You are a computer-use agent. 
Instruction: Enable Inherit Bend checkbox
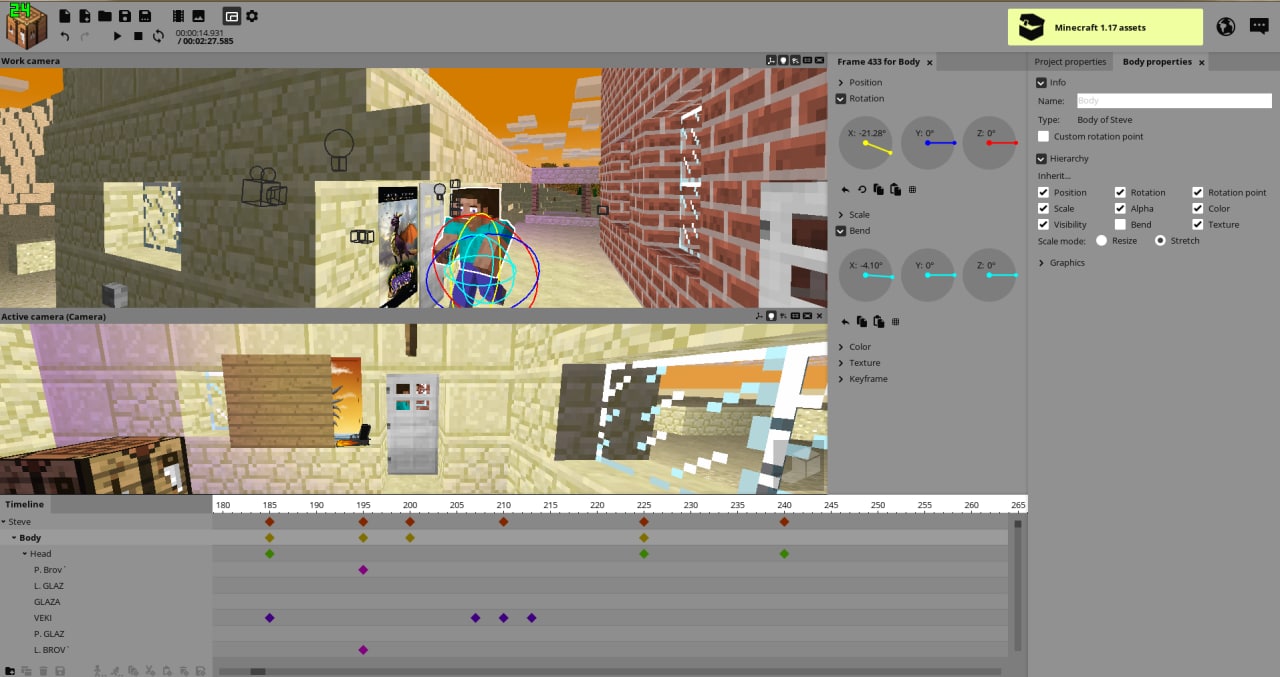[x=1120, y=224]
